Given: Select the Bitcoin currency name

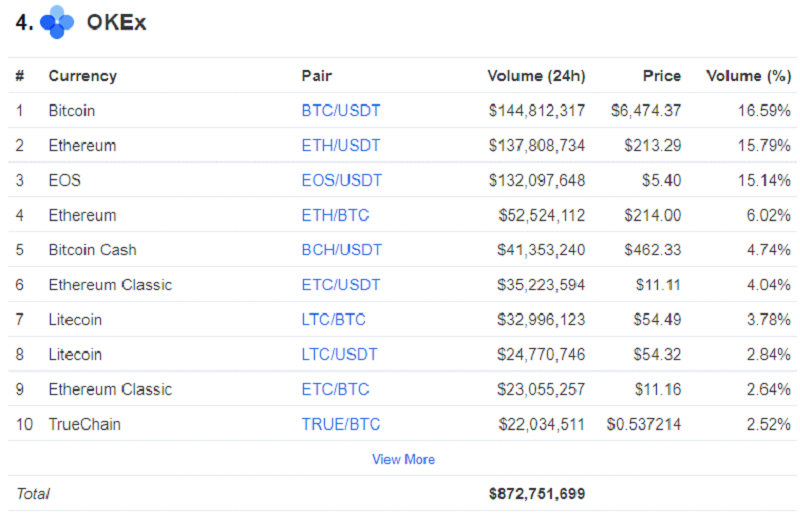Looking at the screenshot, I should coord(71,110).
